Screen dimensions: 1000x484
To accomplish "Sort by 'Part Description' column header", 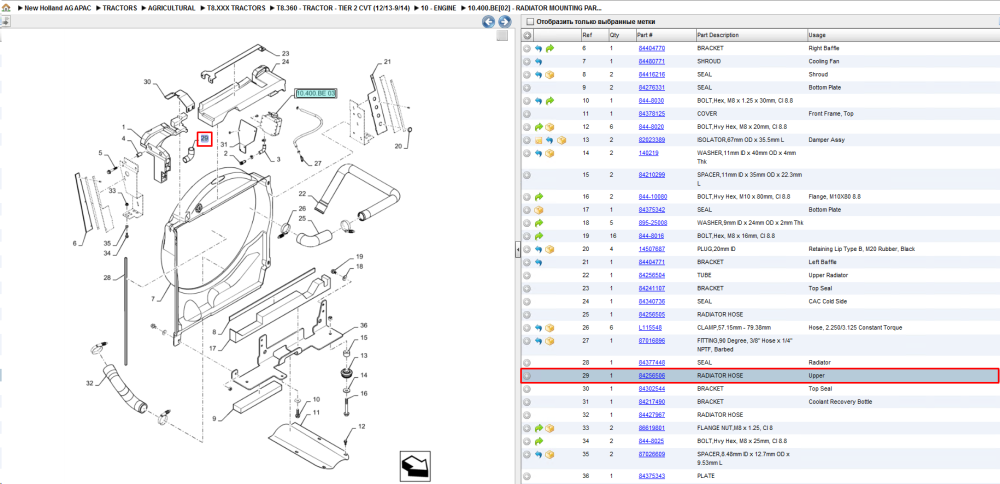I will click(718, 35).
